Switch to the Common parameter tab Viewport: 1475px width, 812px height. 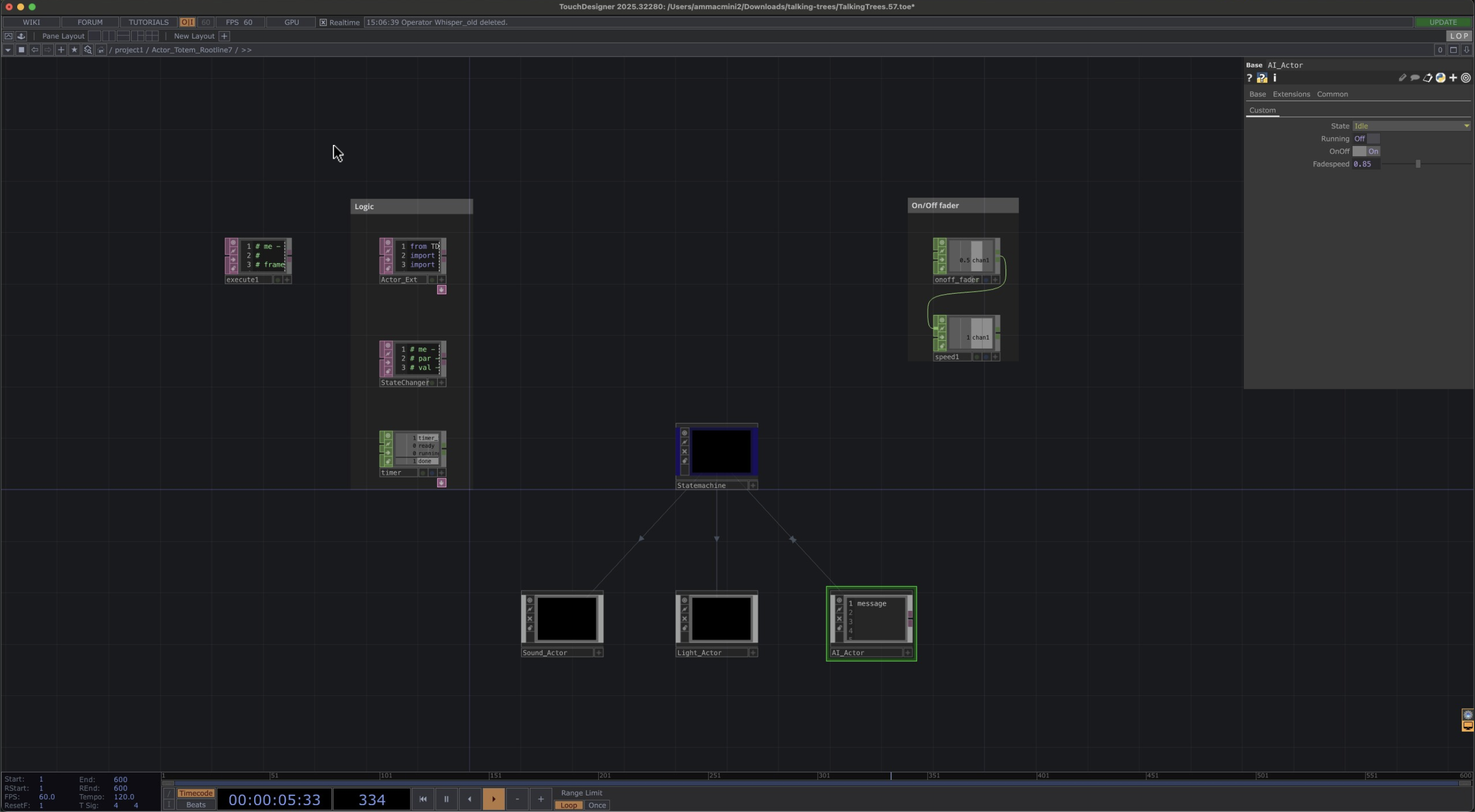pyautogui.click(x=1332, y=95)
